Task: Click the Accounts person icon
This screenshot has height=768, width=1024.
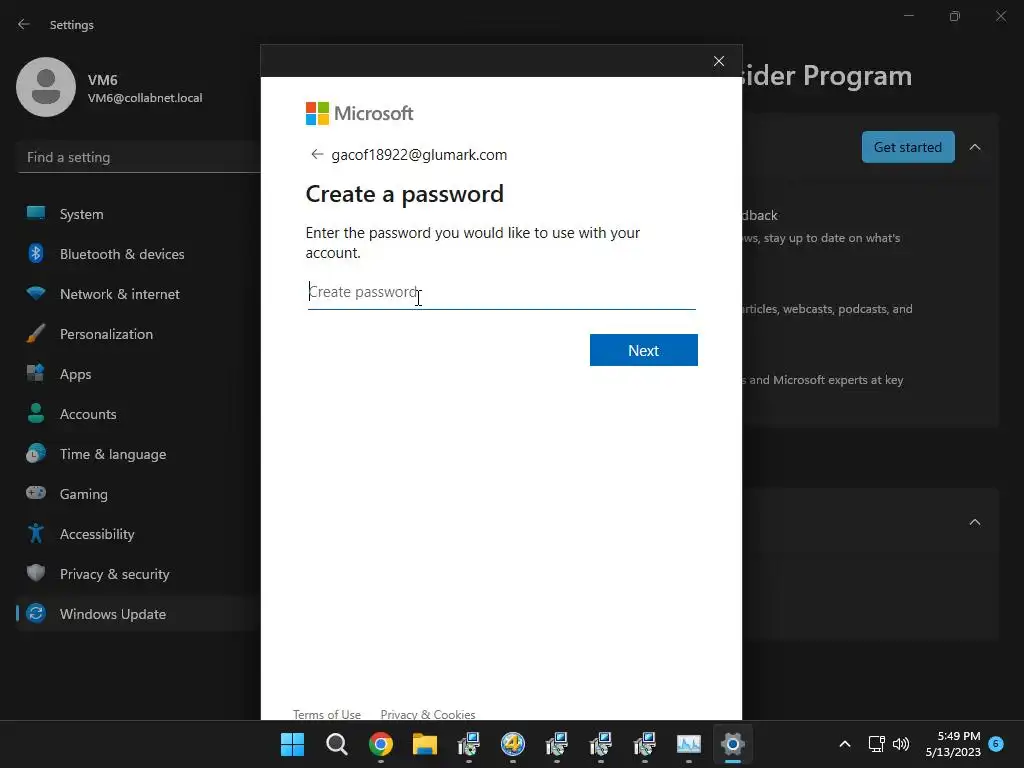Action: point(36,413)
